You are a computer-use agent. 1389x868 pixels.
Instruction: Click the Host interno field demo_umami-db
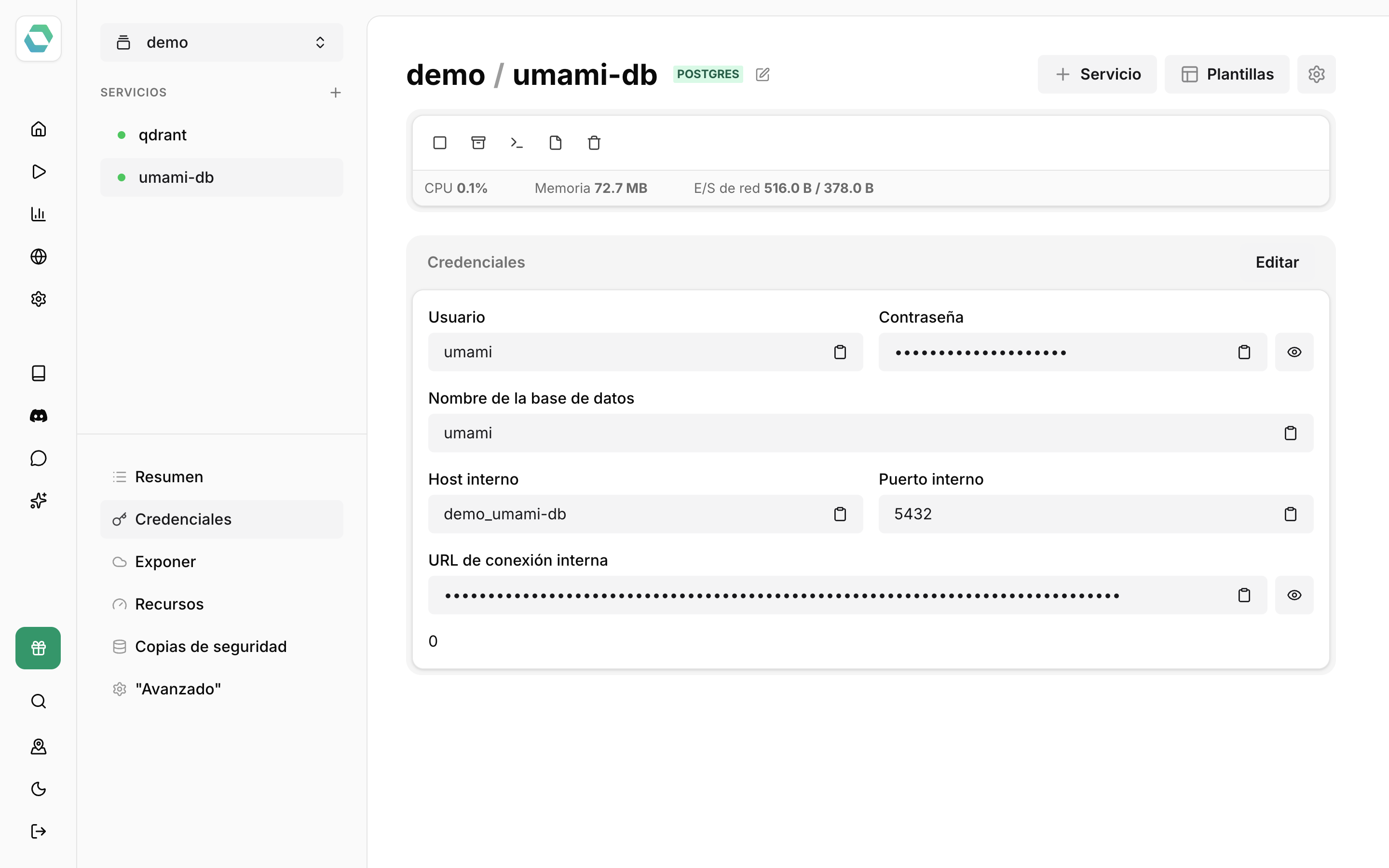pos(645,514)
